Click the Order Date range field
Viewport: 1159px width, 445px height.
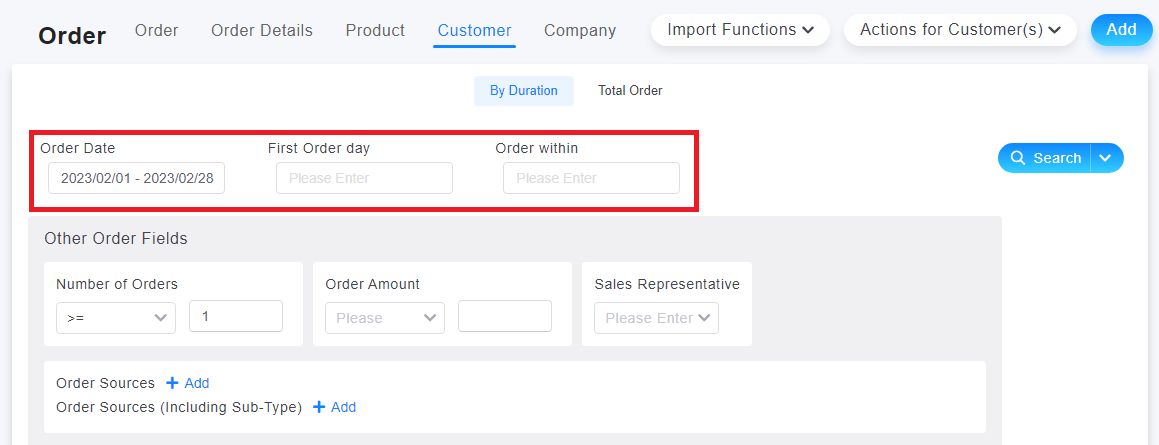(137, 178)
